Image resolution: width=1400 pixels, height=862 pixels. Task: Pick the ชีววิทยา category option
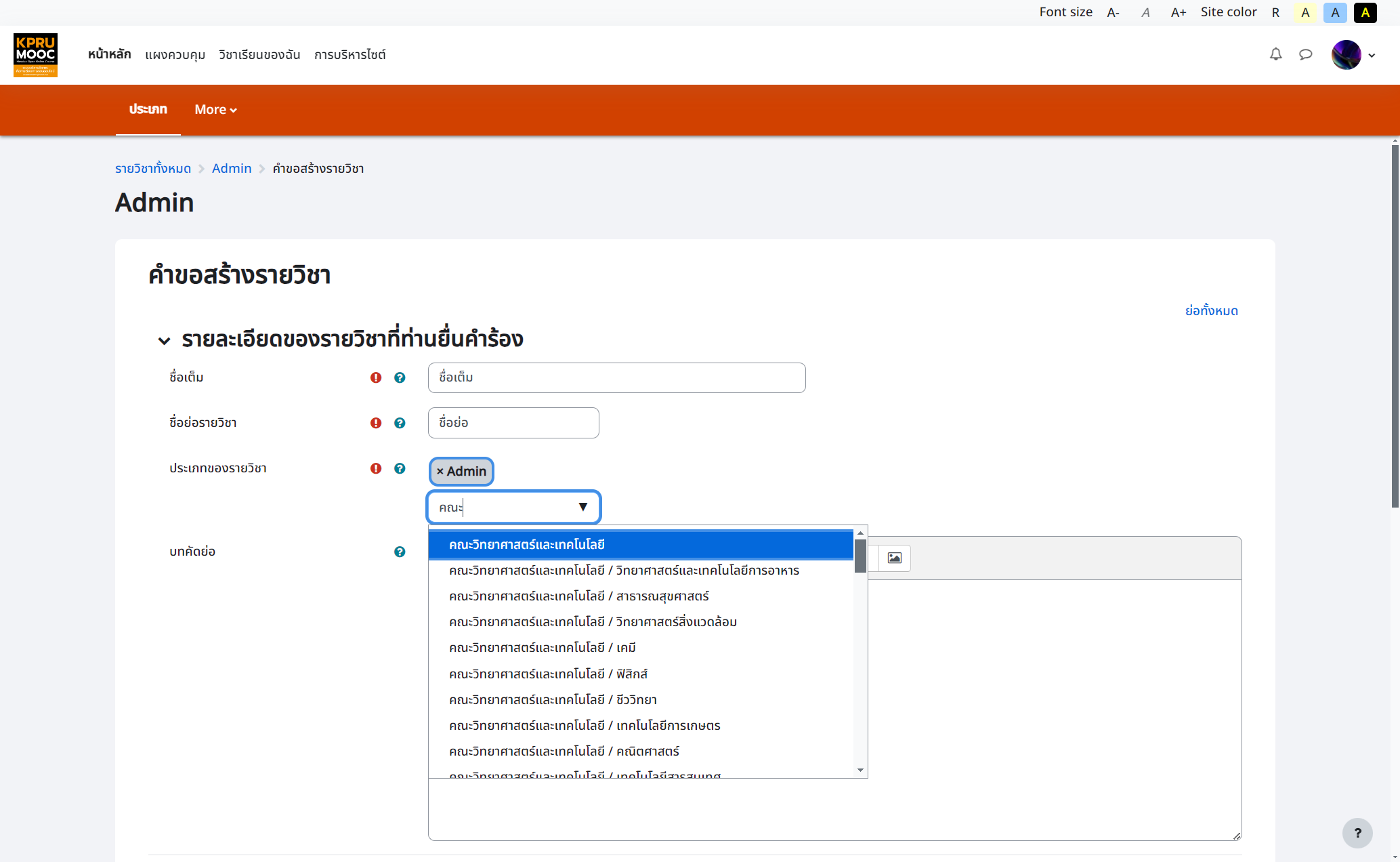click(x=641, y=700)
